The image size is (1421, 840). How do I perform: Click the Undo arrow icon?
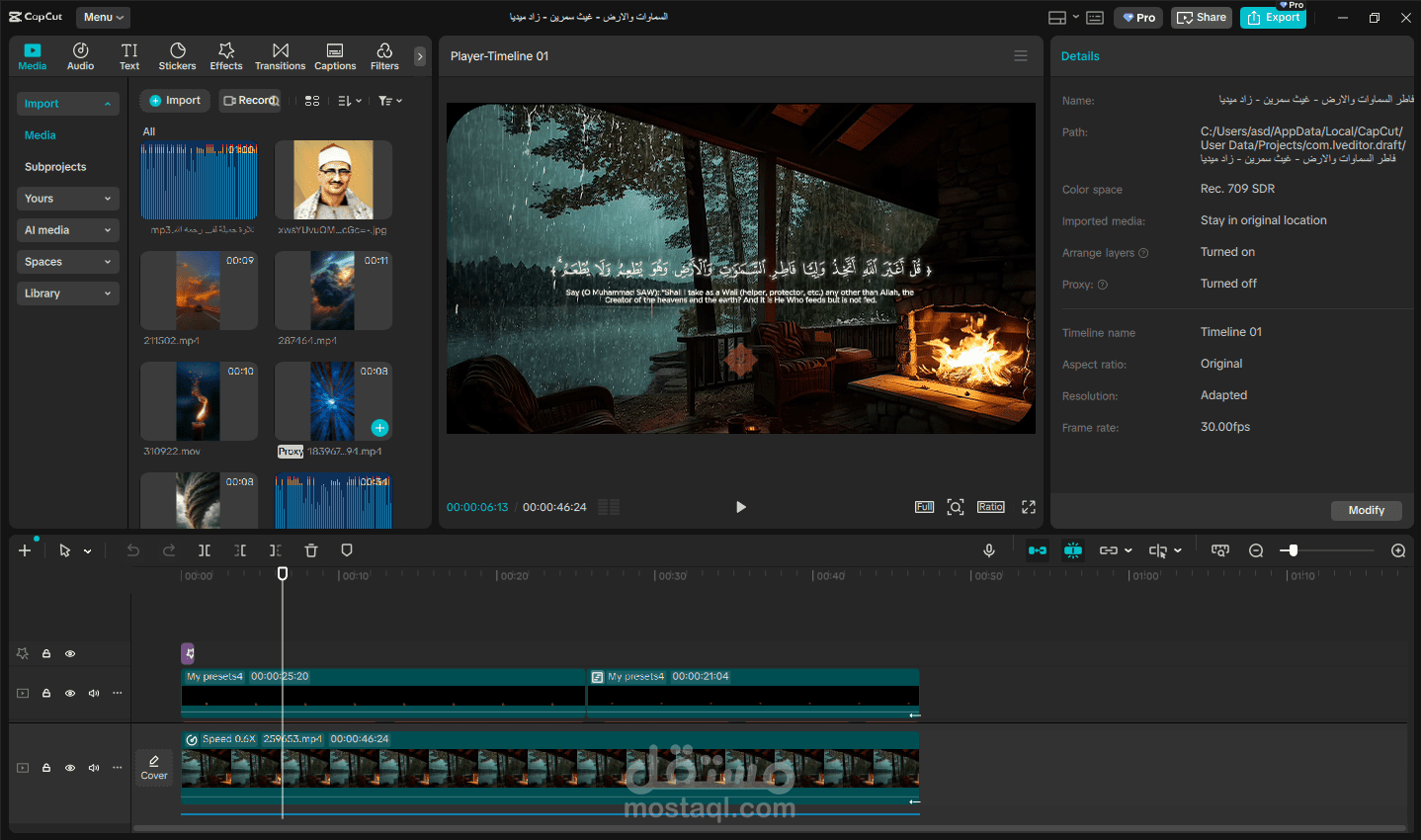[x=133, y=550]
